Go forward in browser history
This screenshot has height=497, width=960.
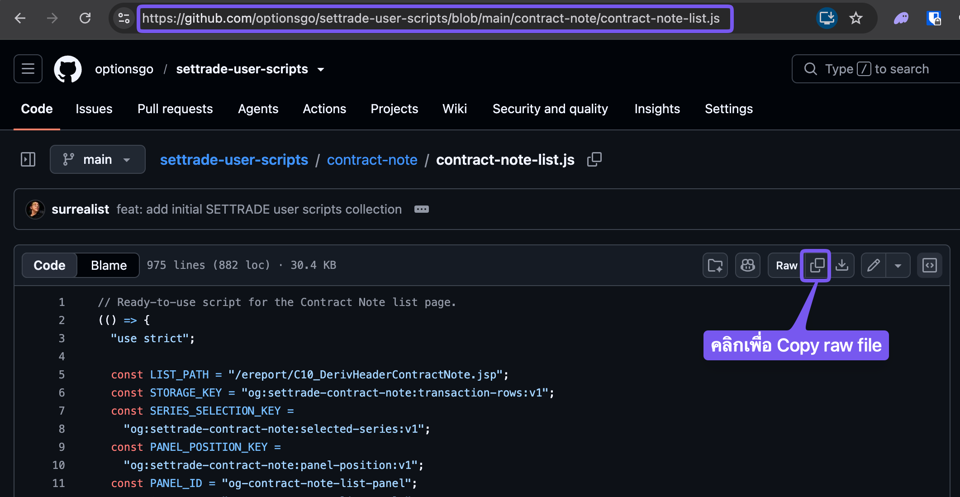53,18
